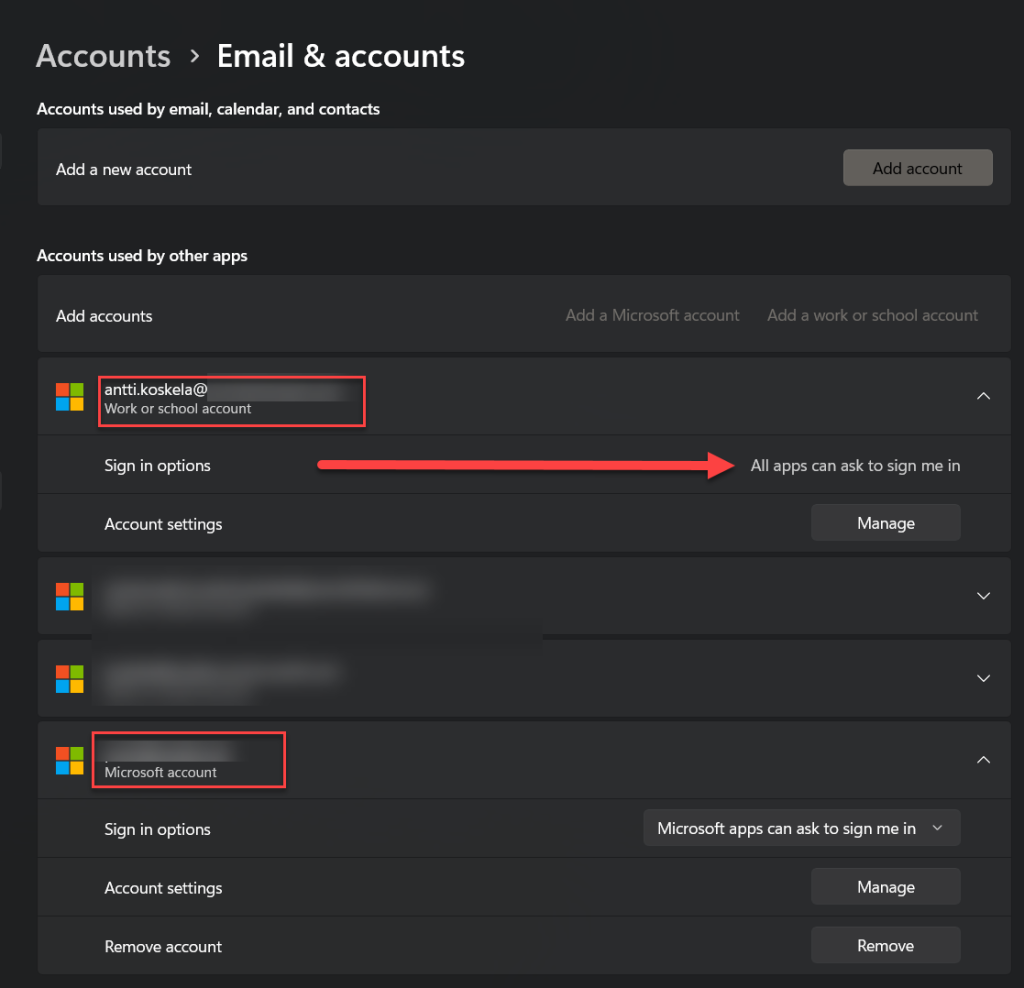Go back to Accounts via breadcrumb
This screenshot has width=1024, height=988.
pyautogui.click(x=103, y=56)
